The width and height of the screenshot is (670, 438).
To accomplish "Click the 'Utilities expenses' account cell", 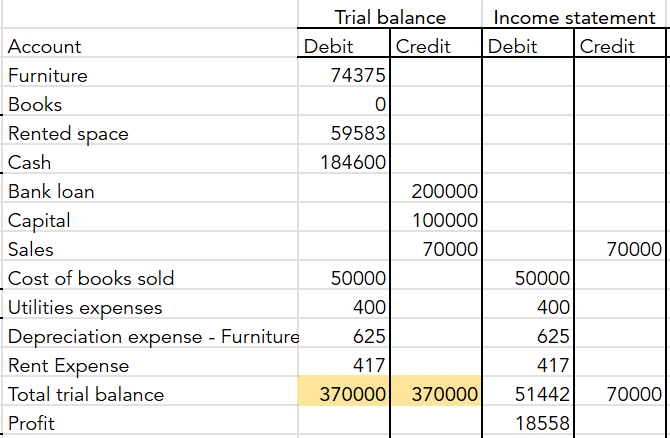I will (x=150, y=305).
